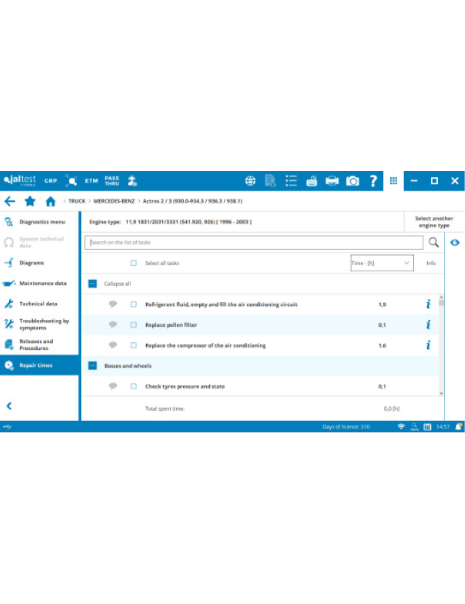Tick the Select all tasks checkbox

pyautogui.click(x=133, y=263)
